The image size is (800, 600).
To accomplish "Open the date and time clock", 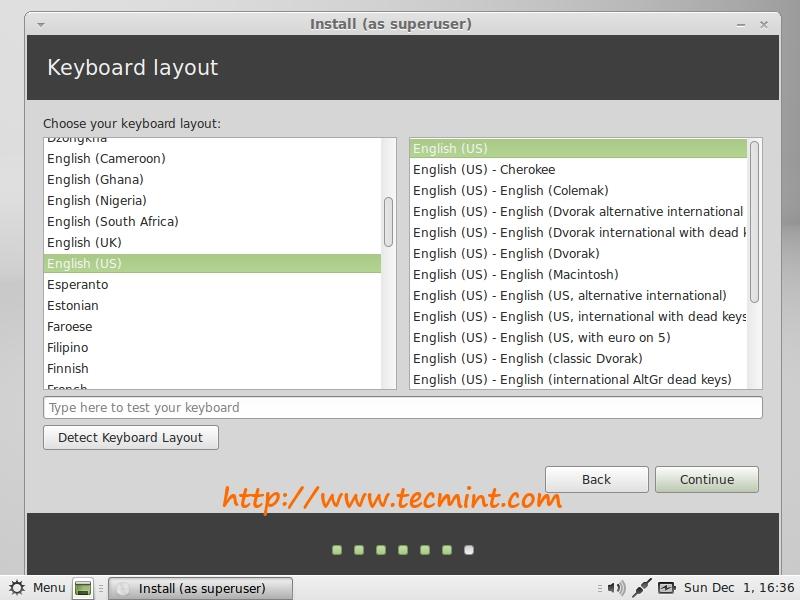I will tap(739, 588).
